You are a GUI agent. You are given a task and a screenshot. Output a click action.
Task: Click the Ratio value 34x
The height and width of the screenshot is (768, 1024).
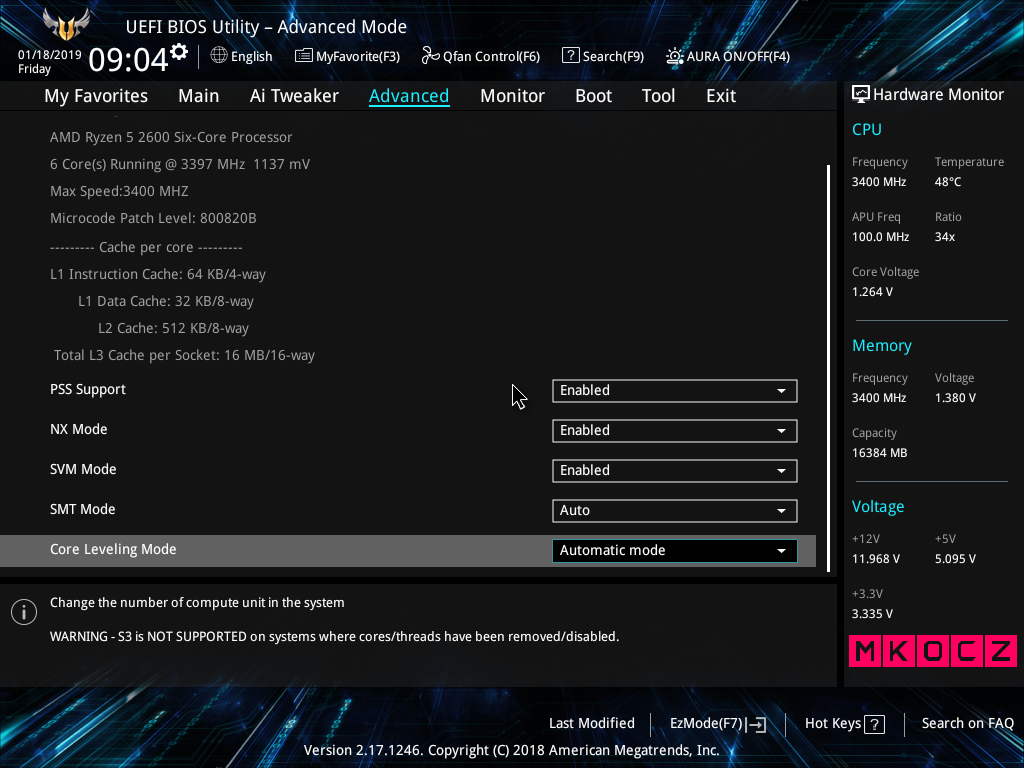click(944, 237)
